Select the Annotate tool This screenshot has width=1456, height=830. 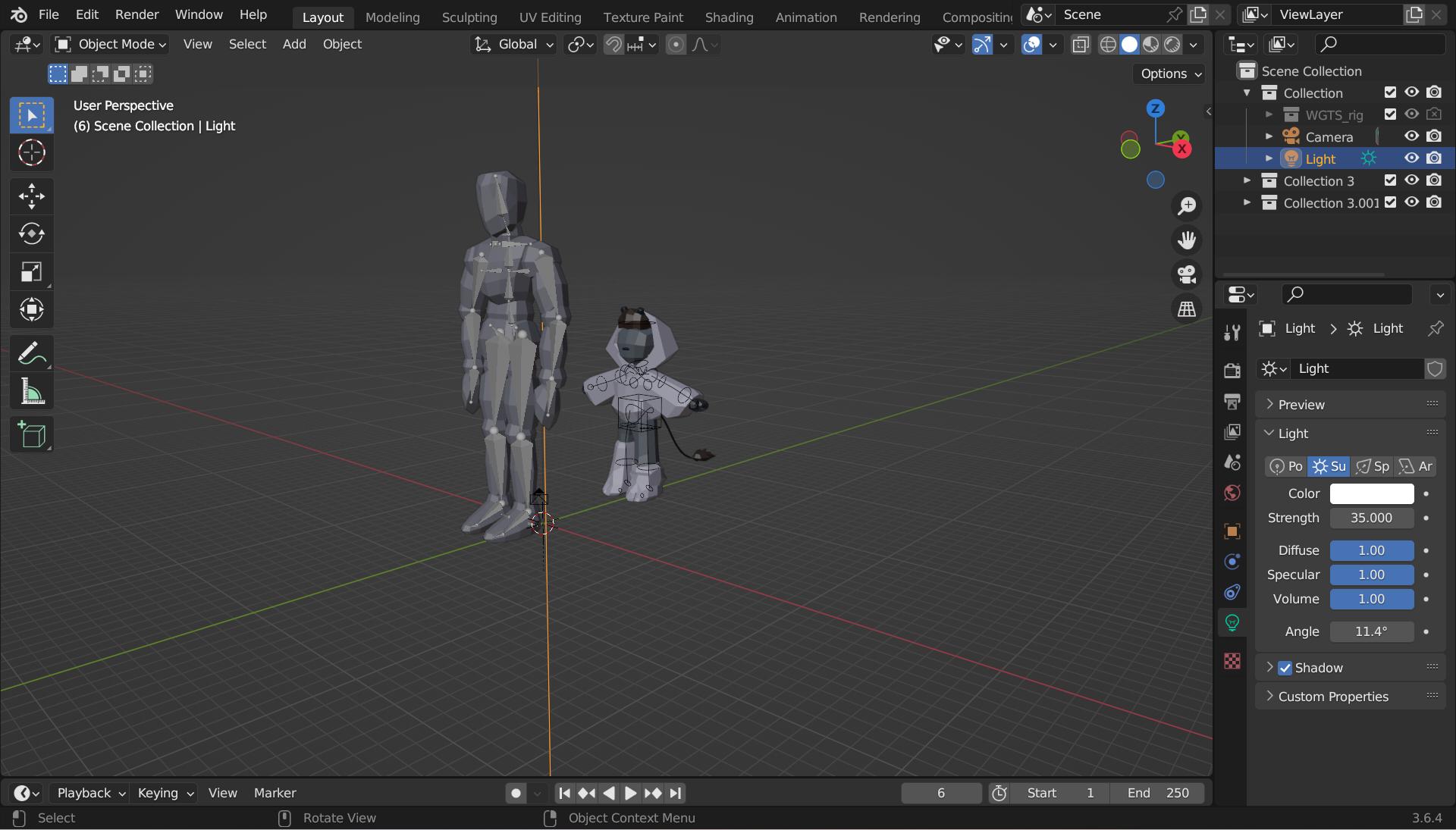(31, 353)
